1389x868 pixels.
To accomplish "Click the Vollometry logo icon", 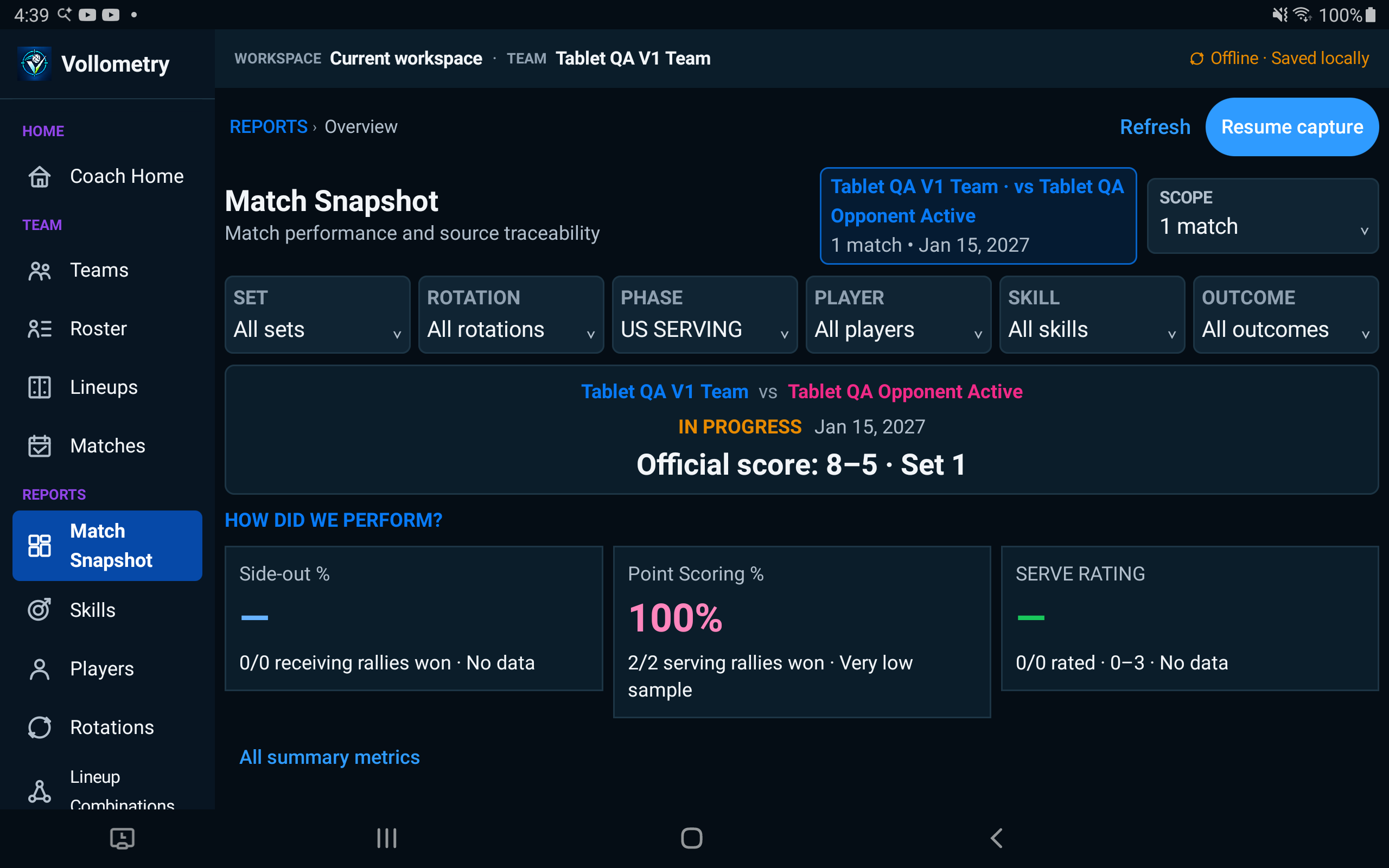I will pos(34,63).
